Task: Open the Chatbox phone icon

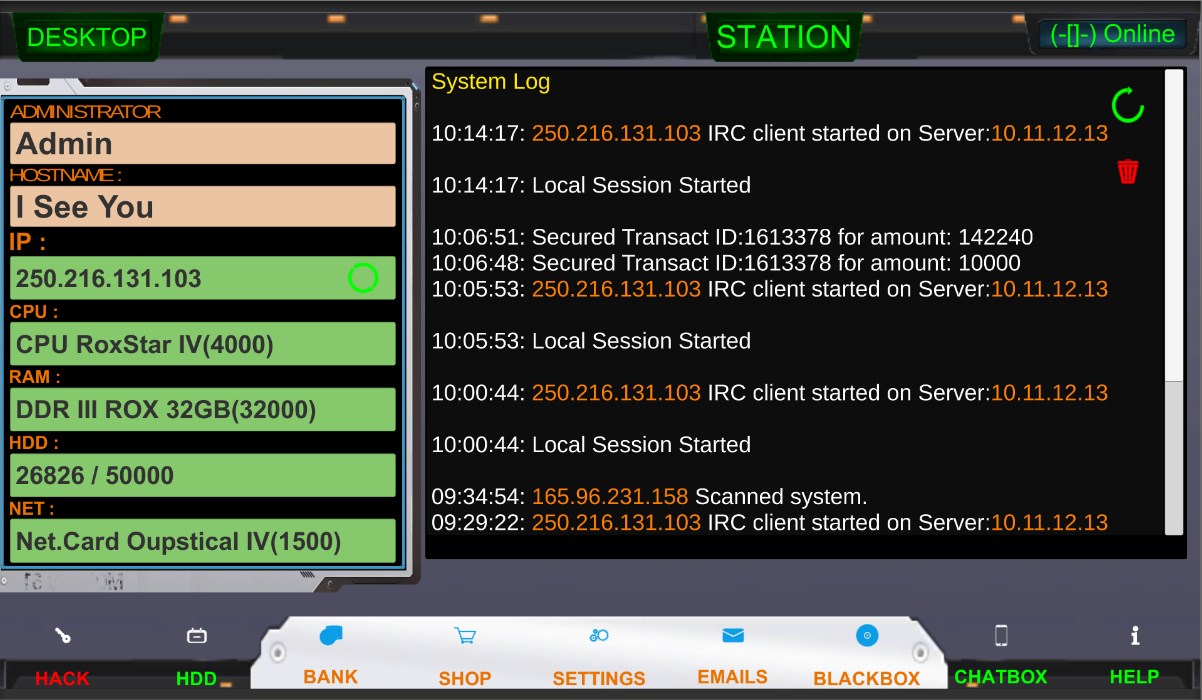Action: [x=1001, y=635]
